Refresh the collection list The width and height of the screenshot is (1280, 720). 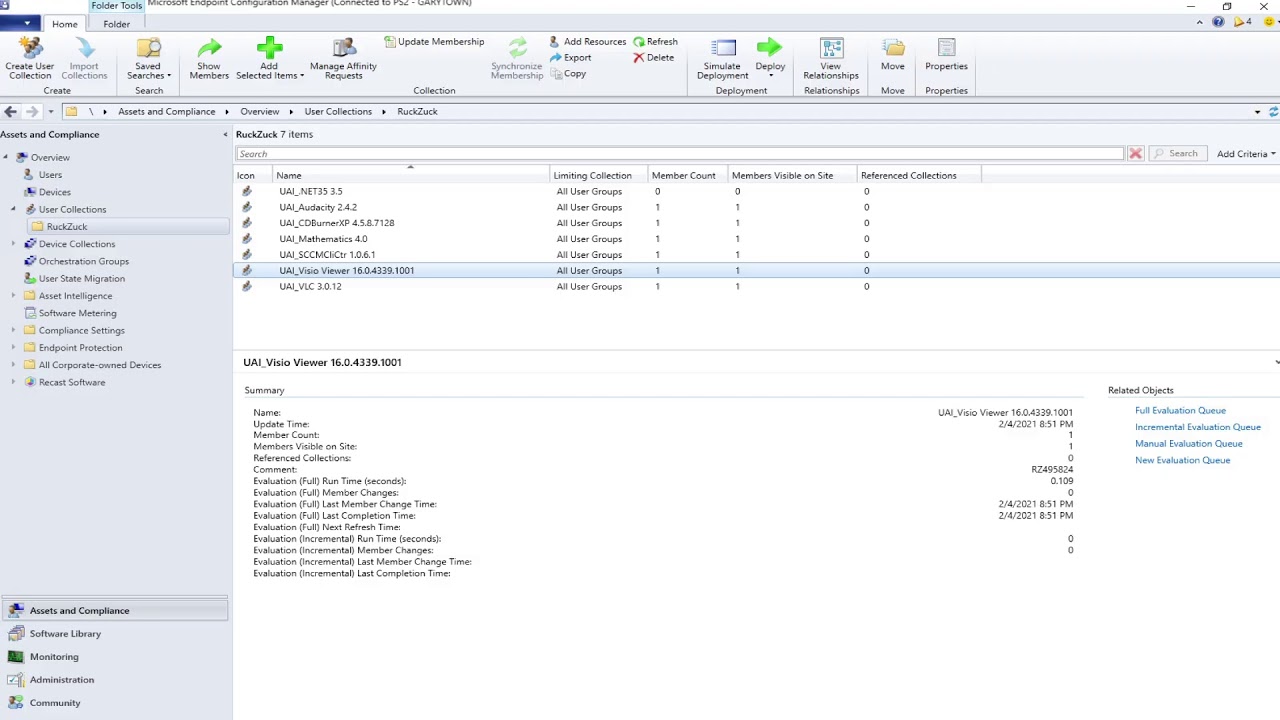pos(655,42)
